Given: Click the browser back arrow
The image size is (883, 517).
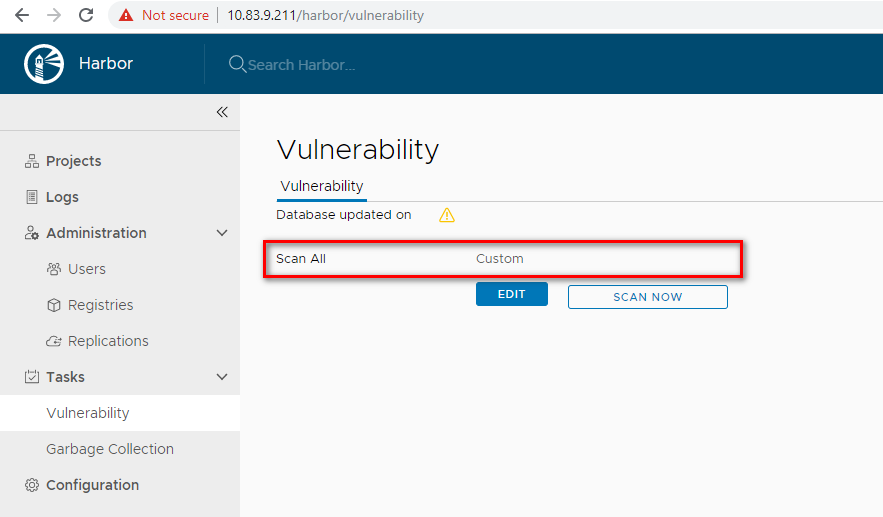Looking at the screenshot, I should (22, 15).
